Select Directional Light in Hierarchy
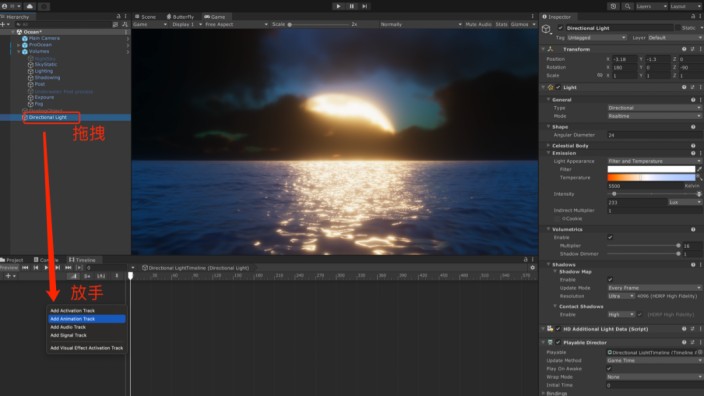 pos(48,117)
